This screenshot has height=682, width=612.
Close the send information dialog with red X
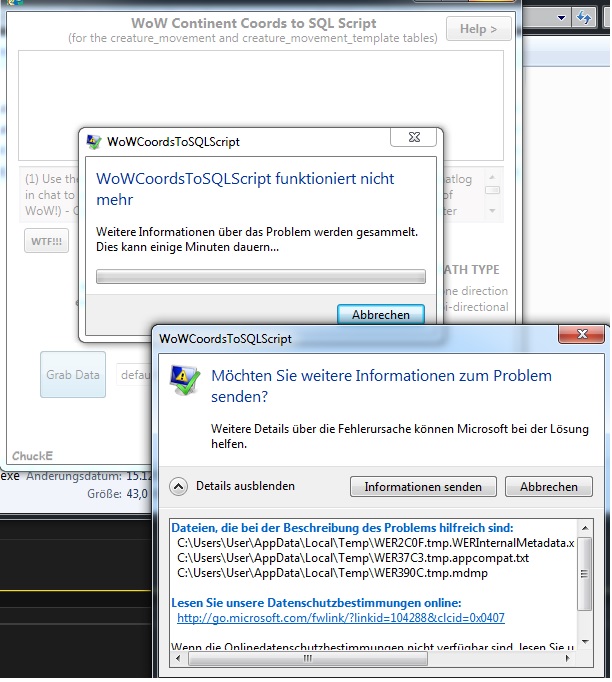coord(582,334)
